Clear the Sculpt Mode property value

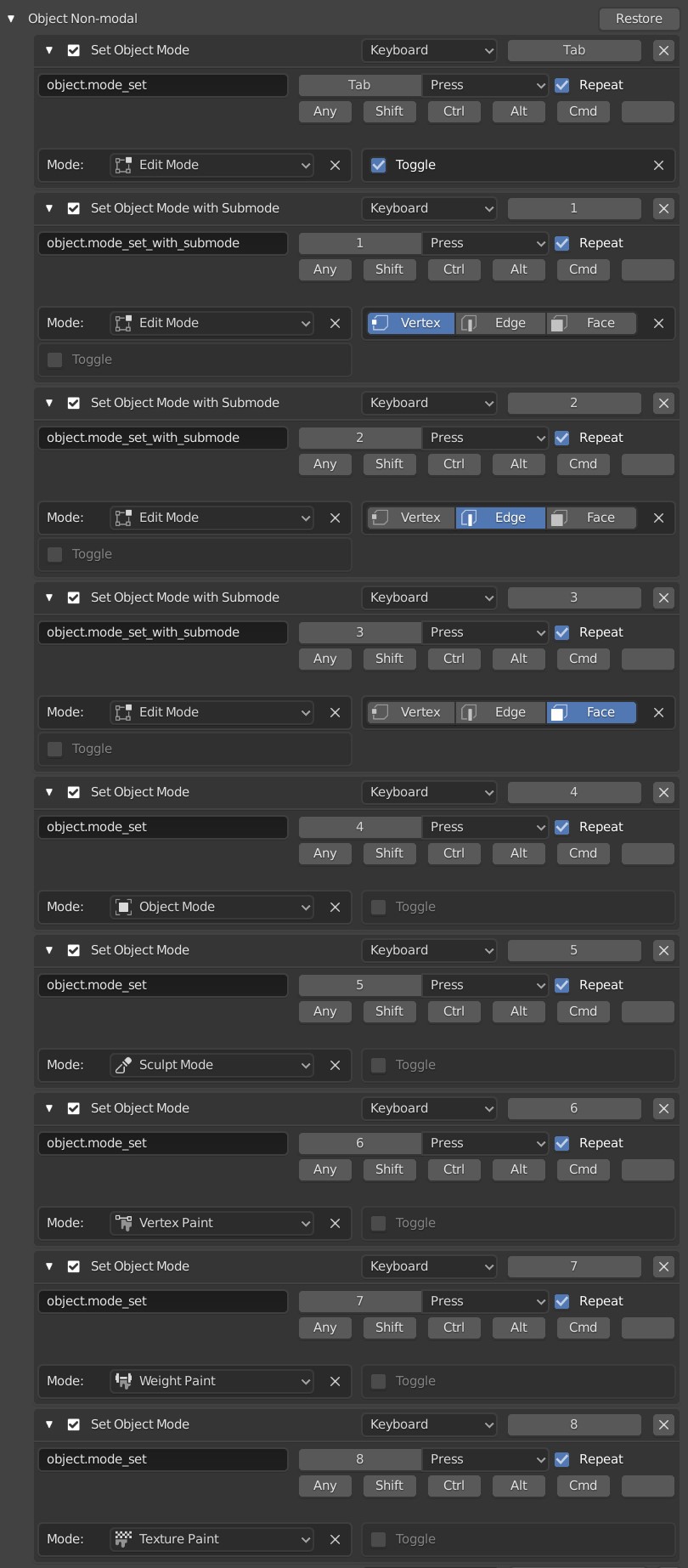[x=335, y=1065]
